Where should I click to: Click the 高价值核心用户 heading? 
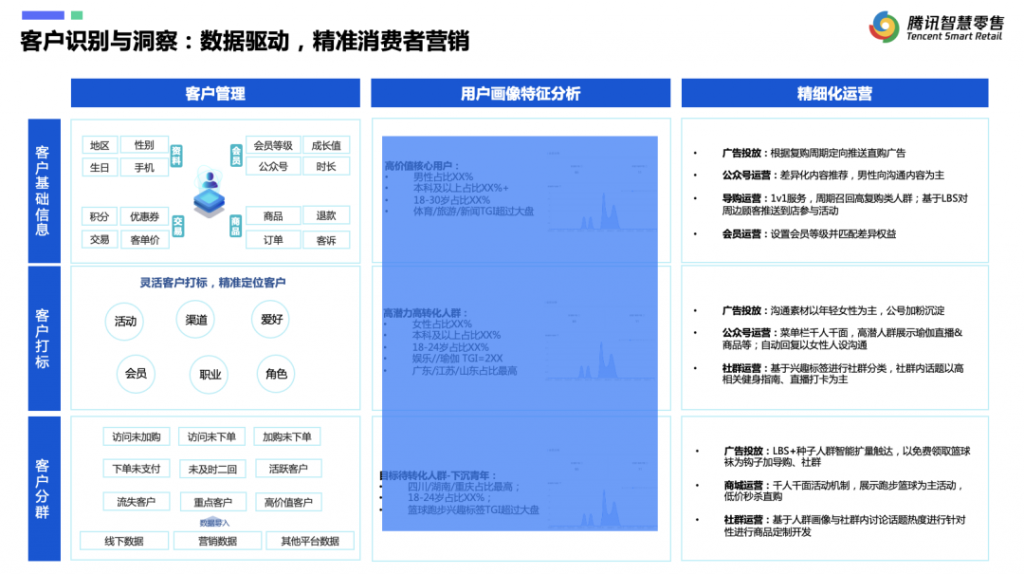click(x=422, y=166)
